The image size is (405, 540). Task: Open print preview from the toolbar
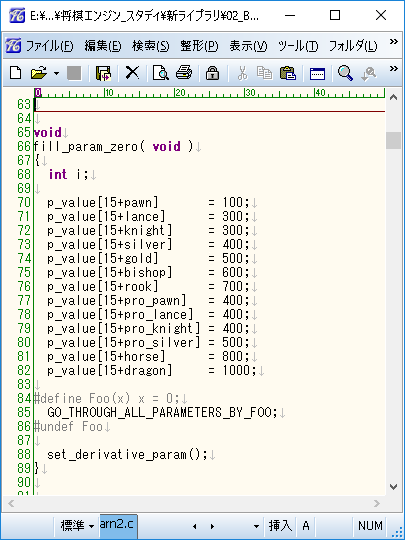click(x=160, y=73)
